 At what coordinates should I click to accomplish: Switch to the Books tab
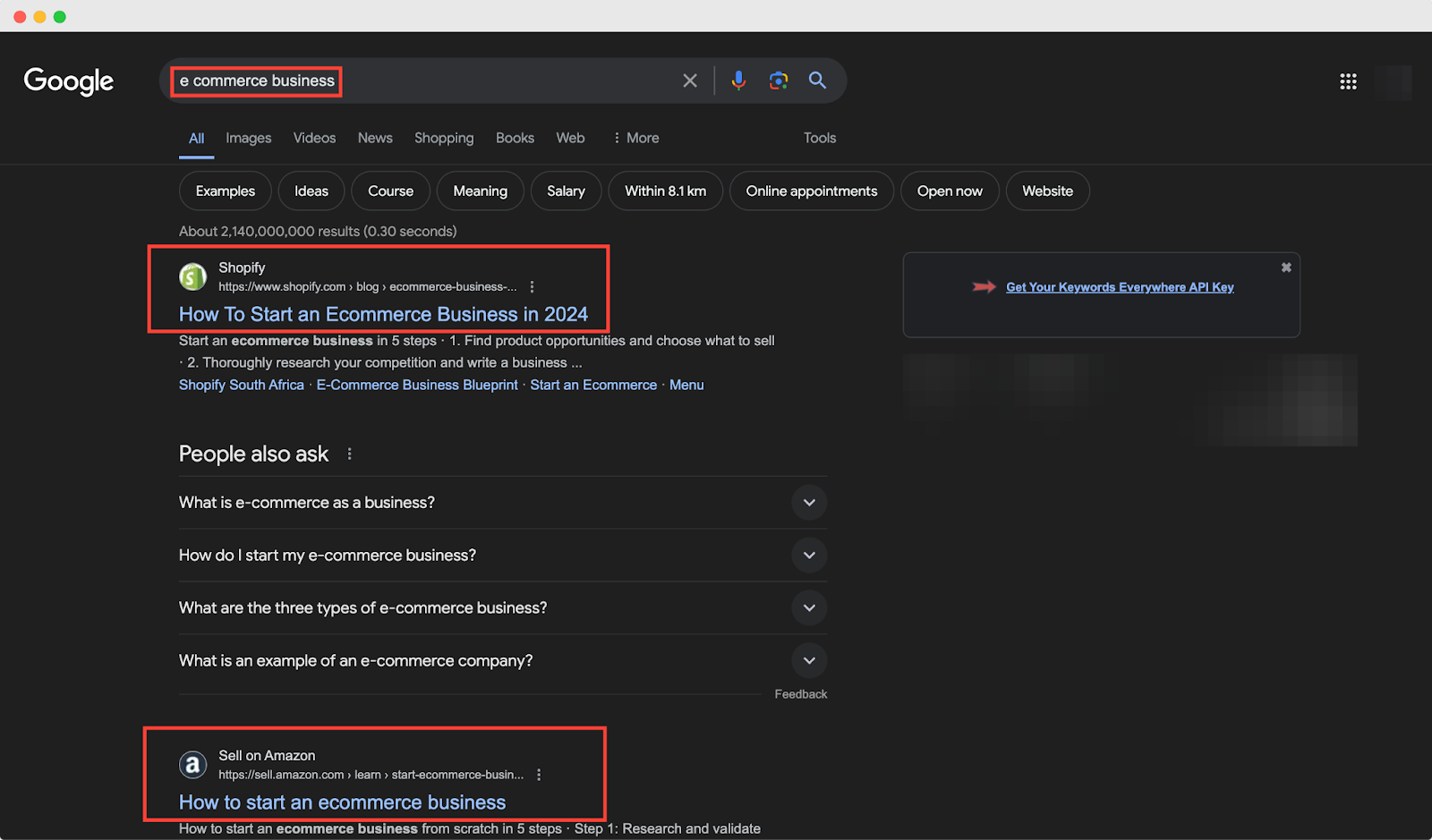point(515,138)
